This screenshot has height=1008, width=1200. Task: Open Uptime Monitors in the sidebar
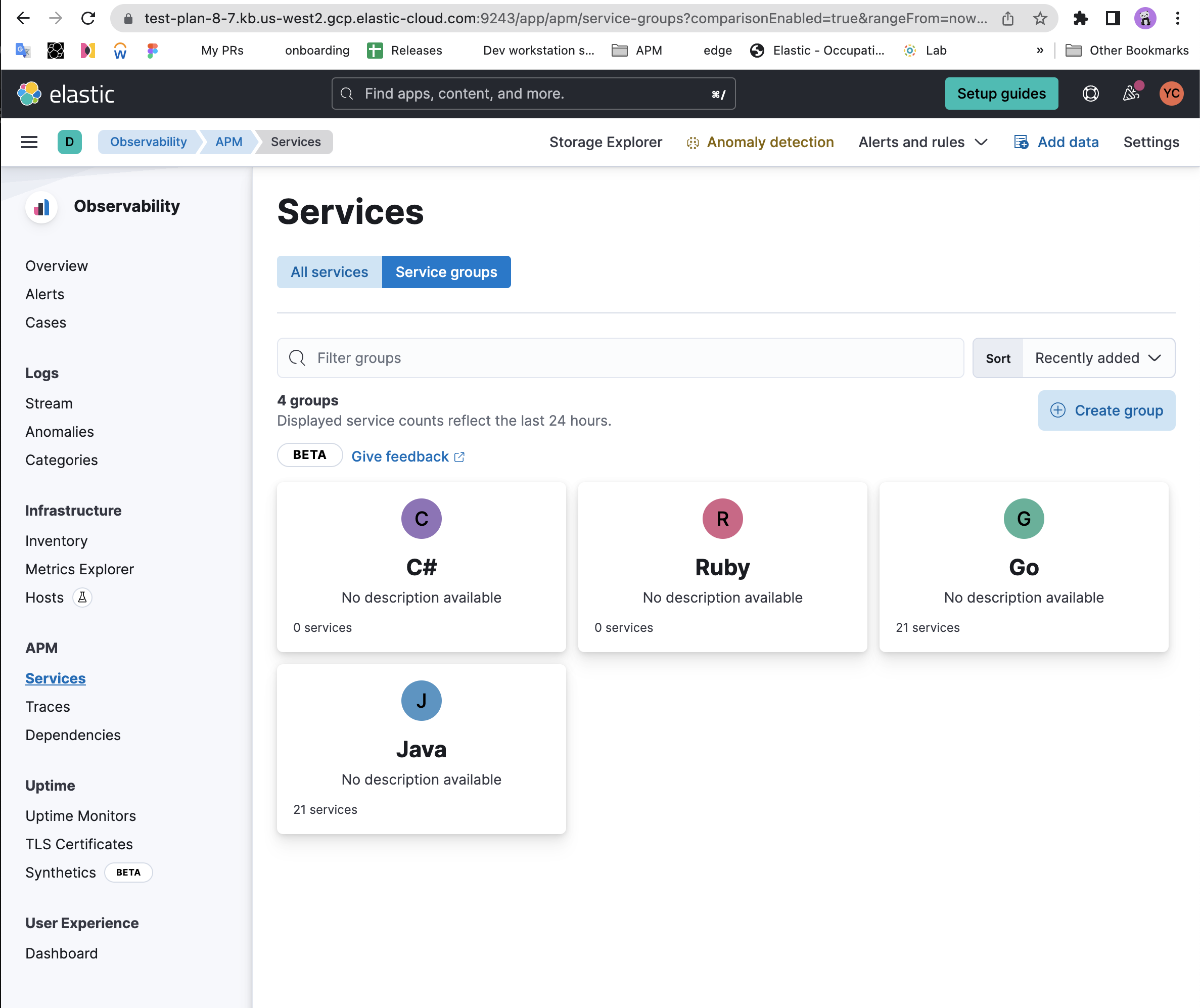coord(80,815)
